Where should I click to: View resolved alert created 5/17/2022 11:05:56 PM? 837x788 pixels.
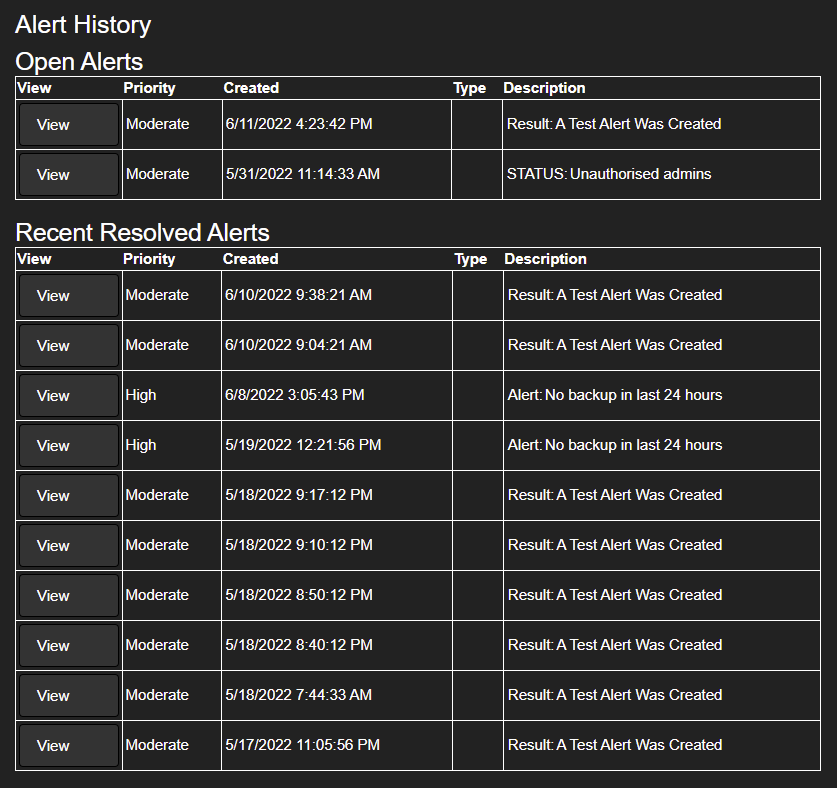click(68, 746)
